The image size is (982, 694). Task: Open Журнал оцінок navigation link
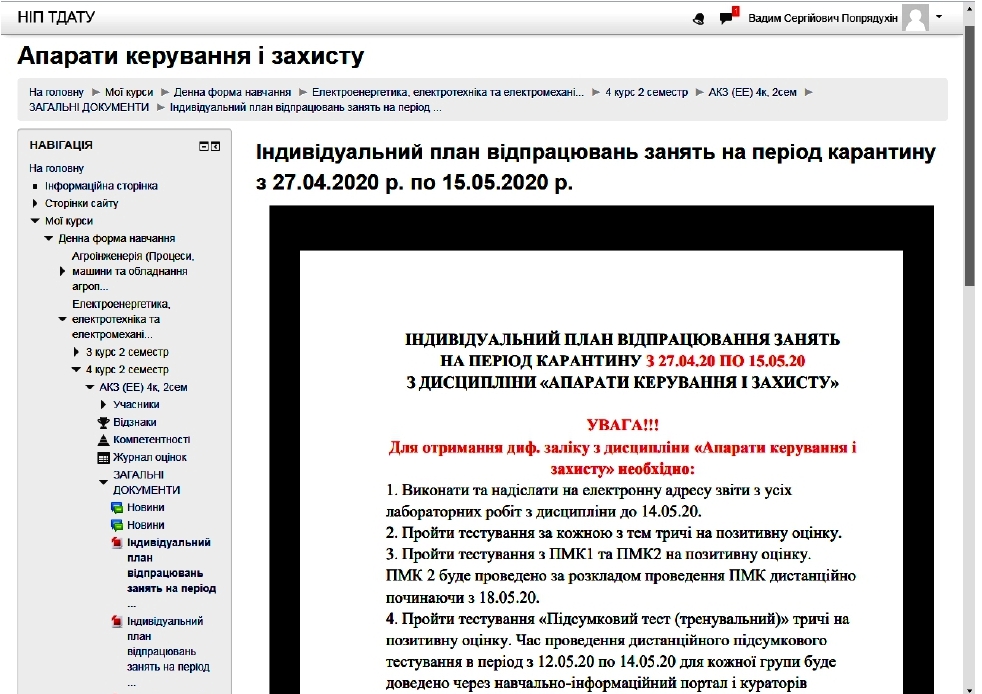point(150,458)
